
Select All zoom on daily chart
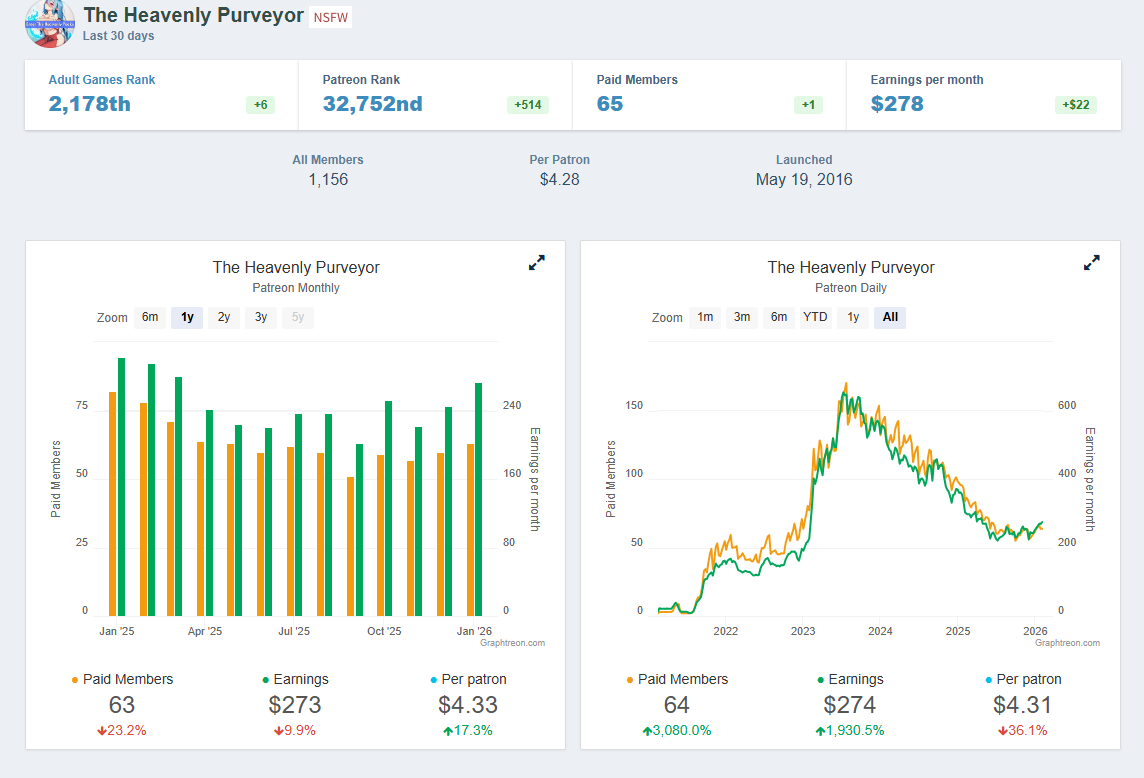coord(890,318)
